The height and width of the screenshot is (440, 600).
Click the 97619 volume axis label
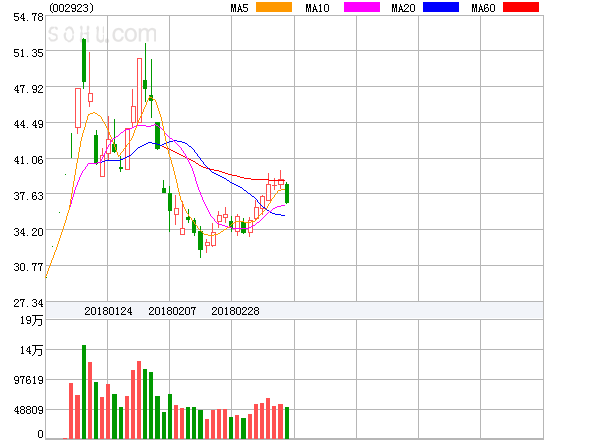point(28,380)
